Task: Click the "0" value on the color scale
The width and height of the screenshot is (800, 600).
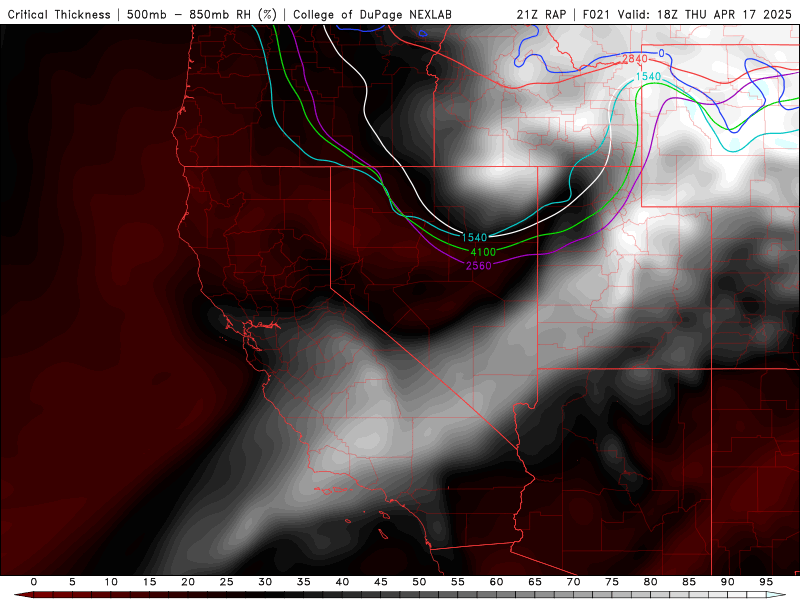Action: [34, 582]
